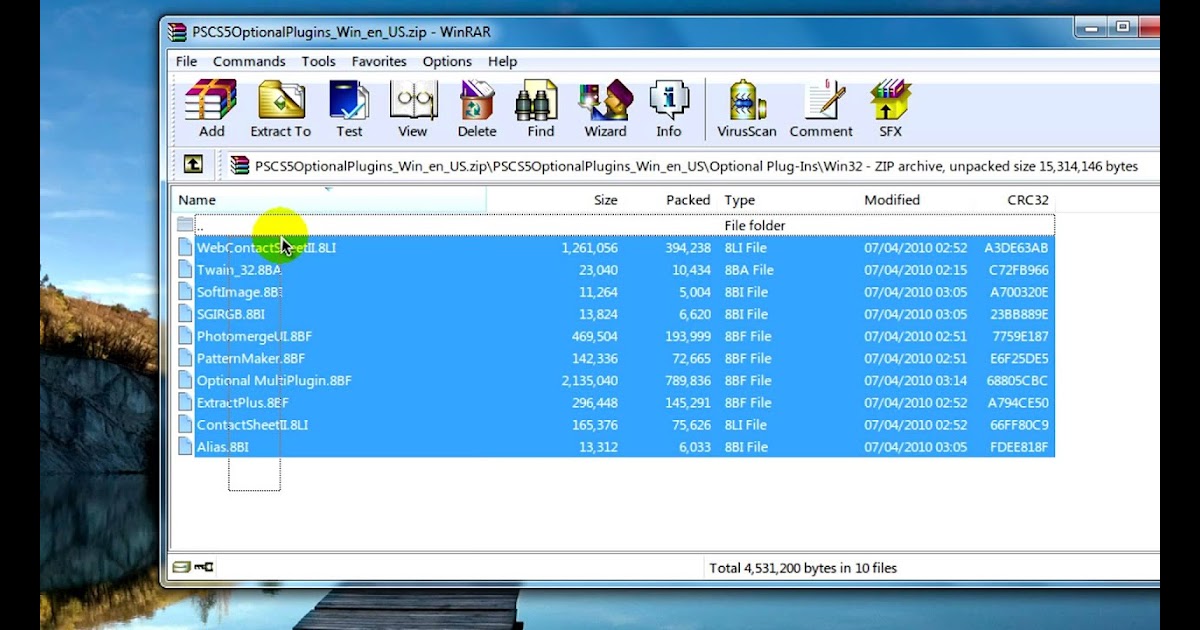Click file icon of SGIRGB.8BI

185,314
